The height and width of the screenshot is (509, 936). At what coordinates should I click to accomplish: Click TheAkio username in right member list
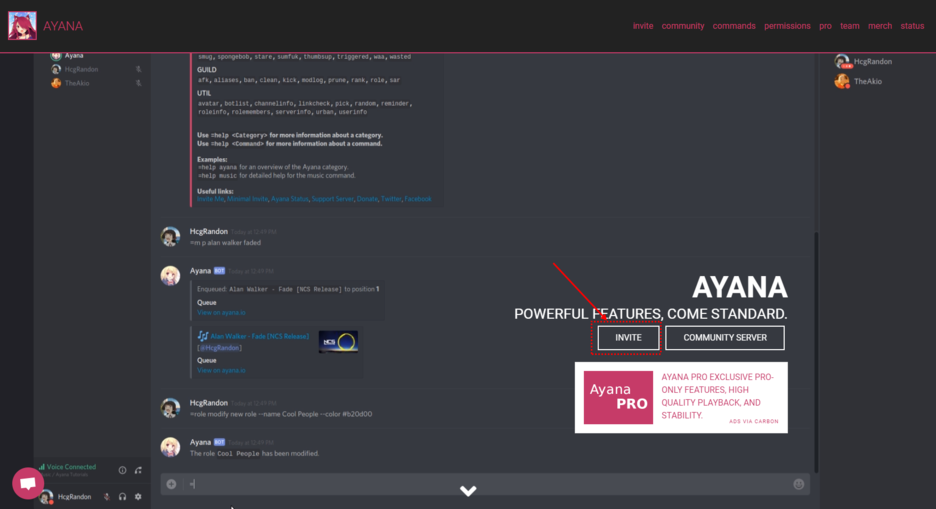(x=867, y=81)
